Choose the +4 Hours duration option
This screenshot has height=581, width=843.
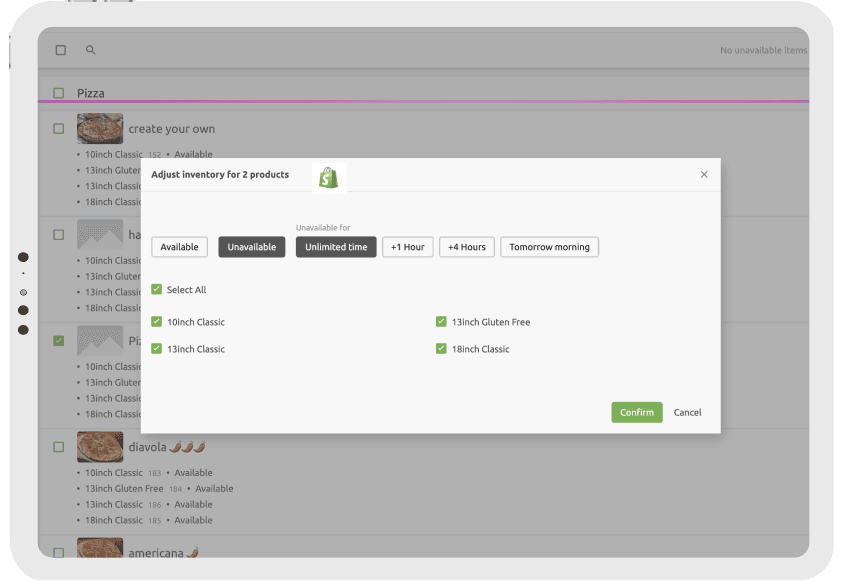[x=466, y=246]
